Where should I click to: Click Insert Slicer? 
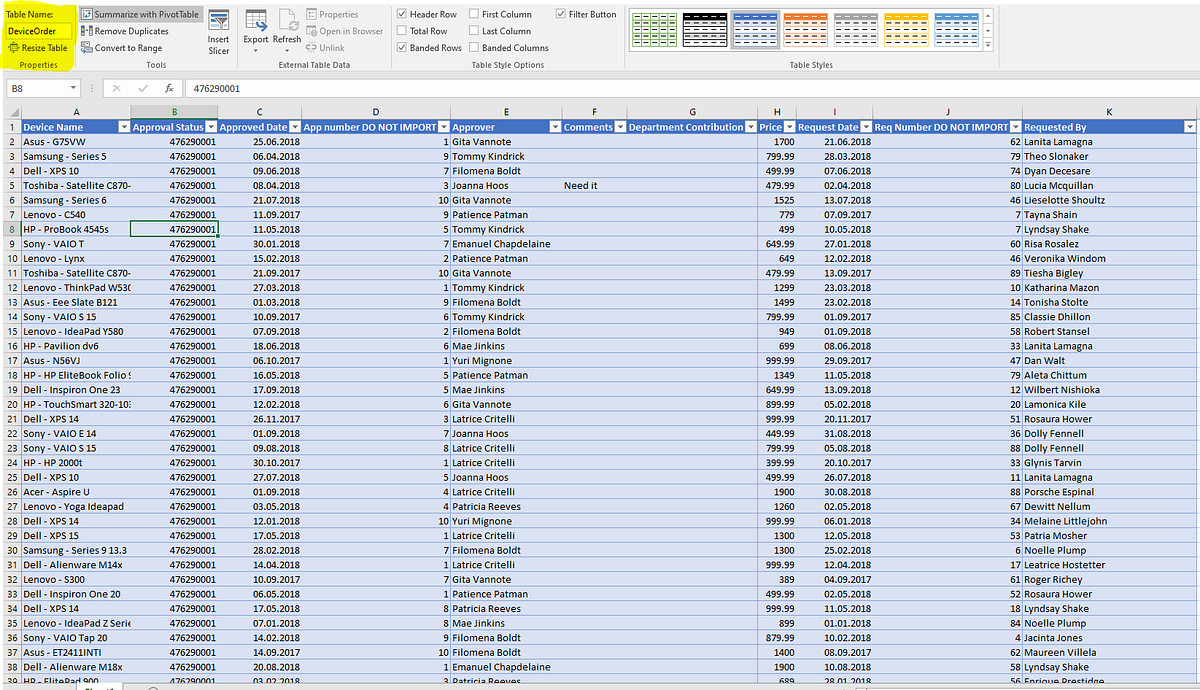click(220, 30)
